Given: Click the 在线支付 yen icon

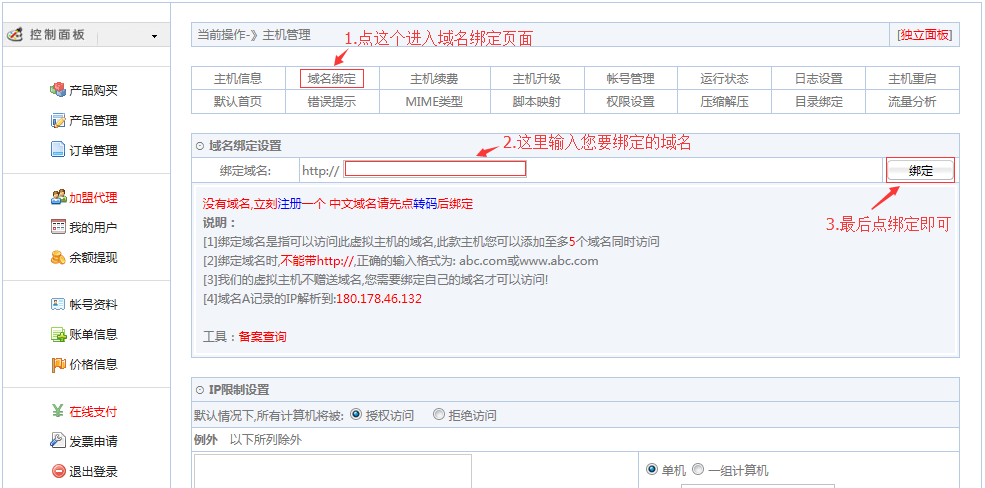Looking at the screenshot, I should point(58,411).
